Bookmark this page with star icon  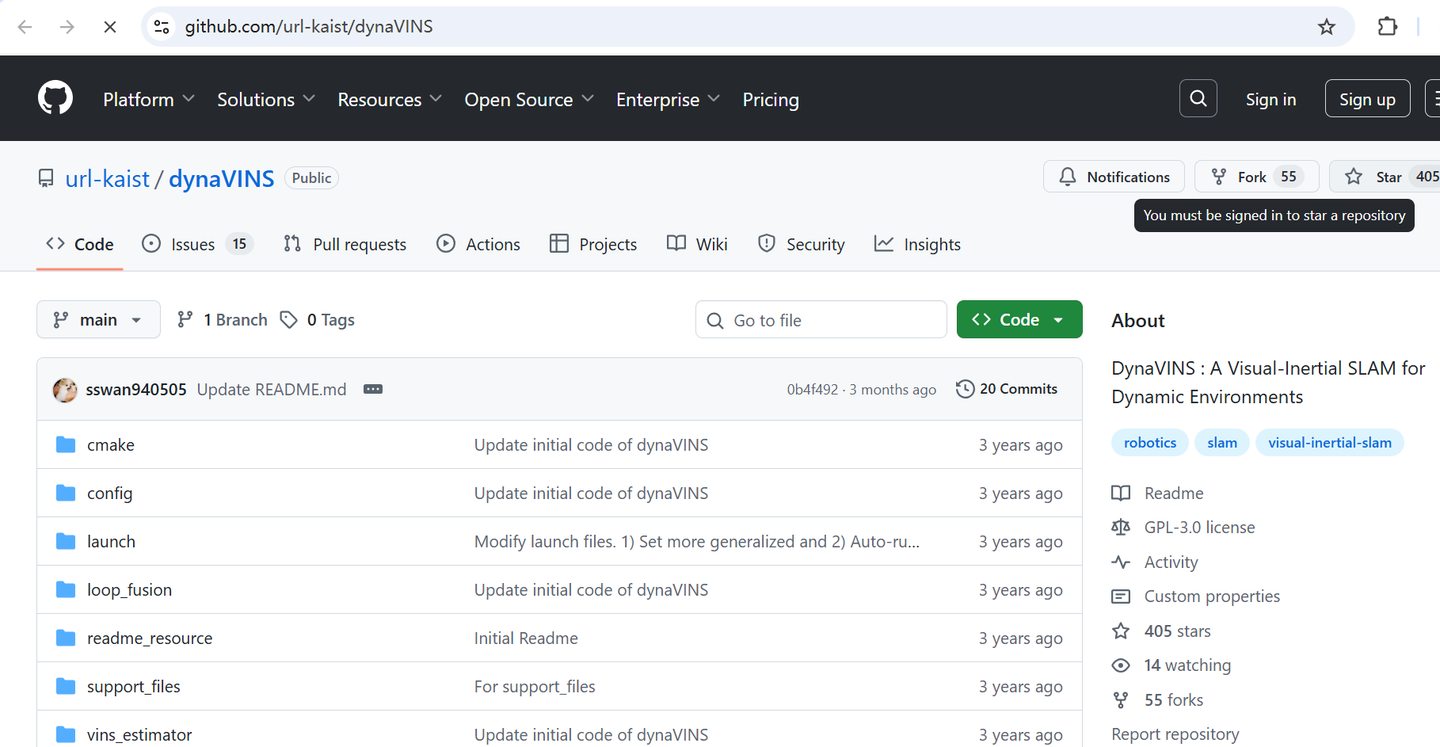(1327, 27)
